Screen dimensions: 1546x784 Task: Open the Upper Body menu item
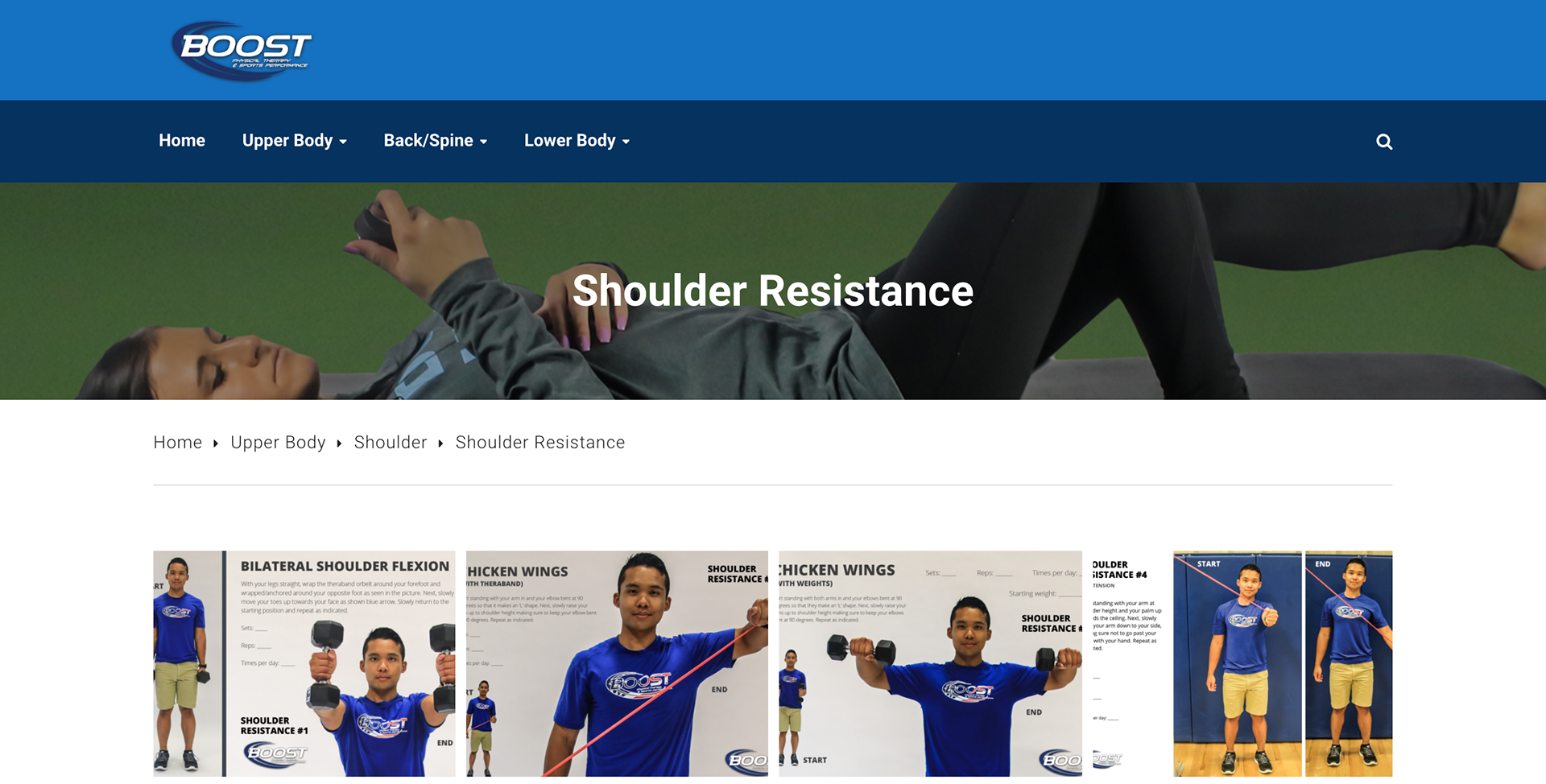[287, 141]
